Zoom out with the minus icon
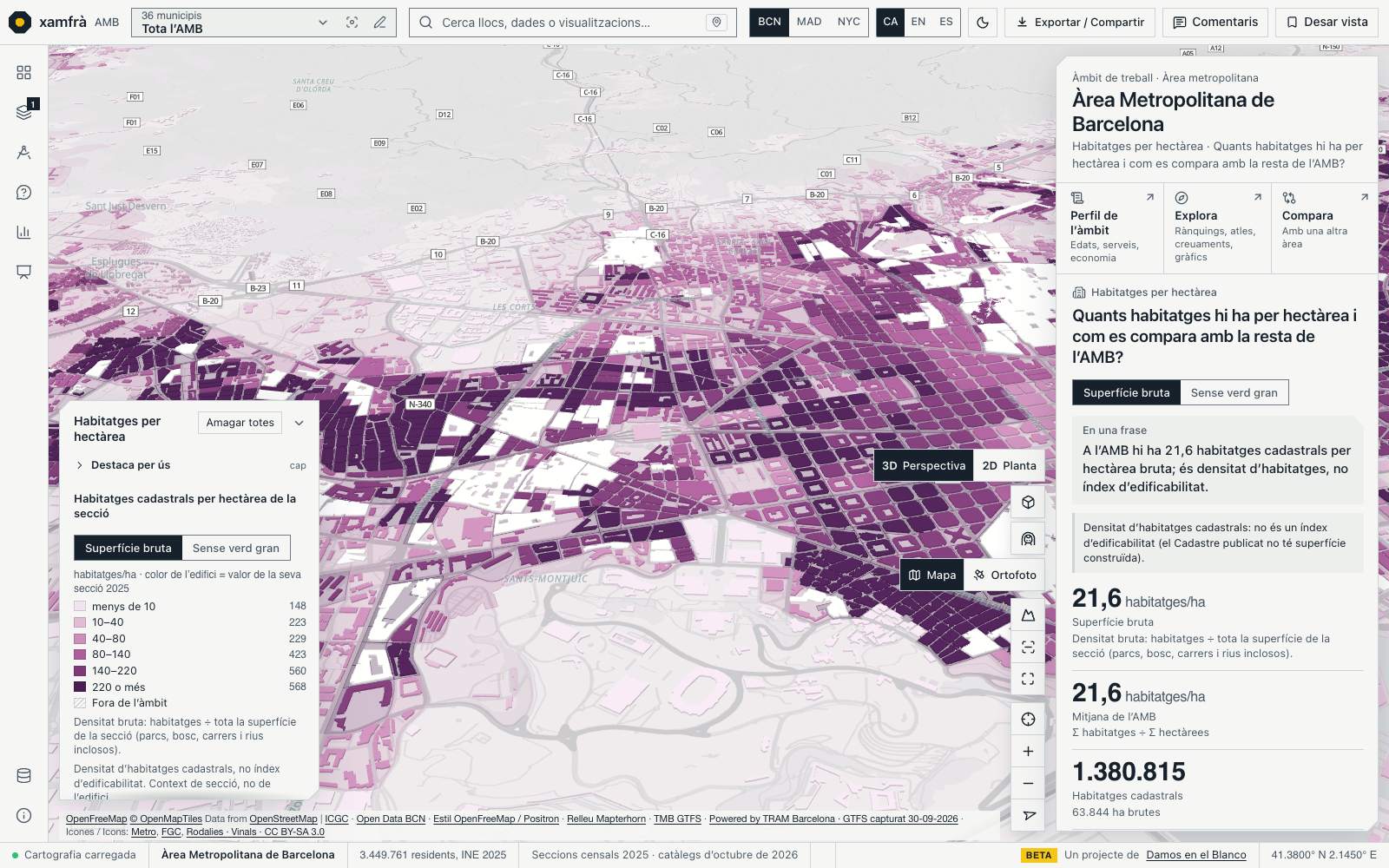The image size is (1389, 868). (x=1028, y=783)
